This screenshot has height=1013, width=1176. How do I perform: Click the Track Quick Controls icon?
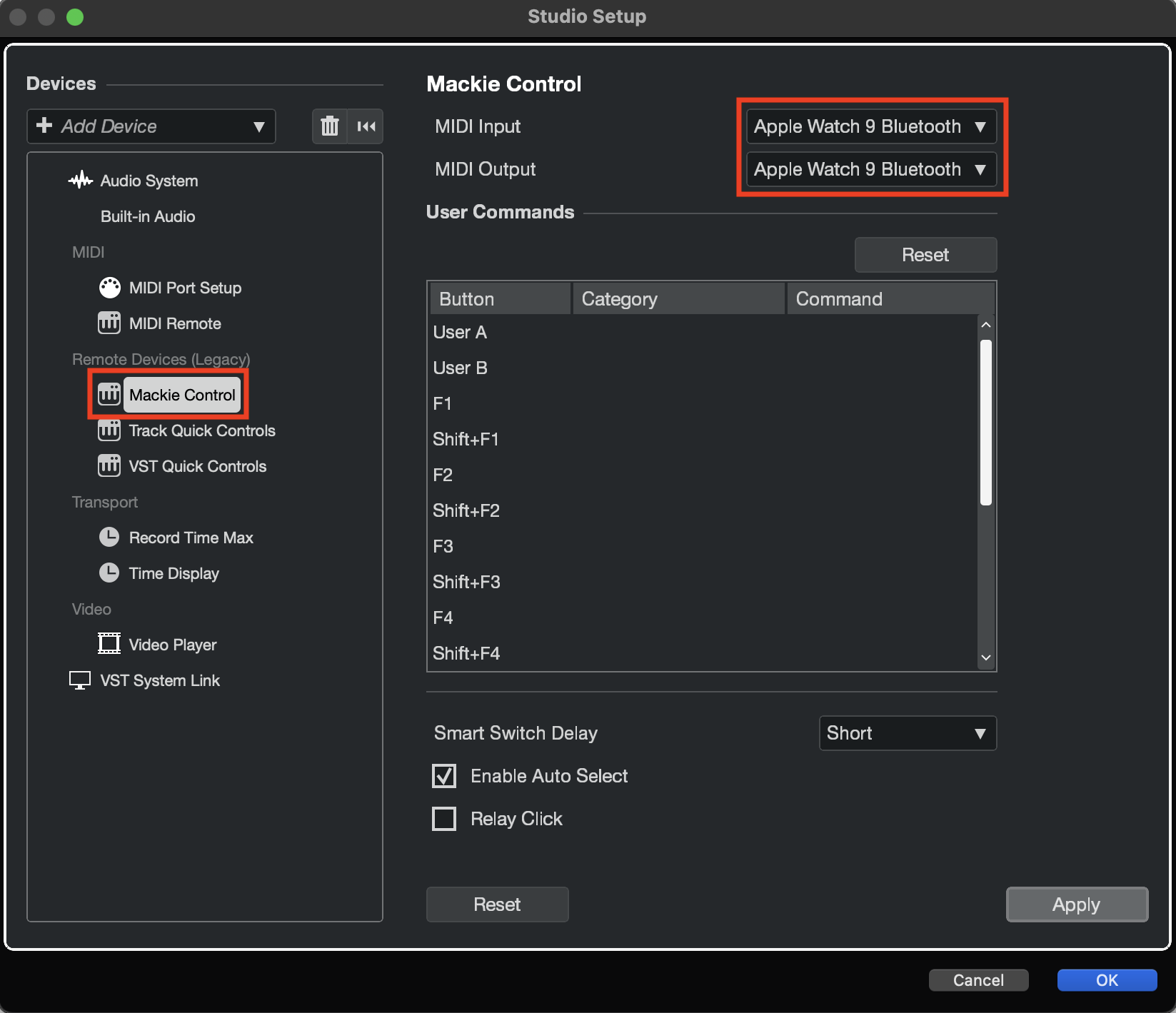pos(109,430)
